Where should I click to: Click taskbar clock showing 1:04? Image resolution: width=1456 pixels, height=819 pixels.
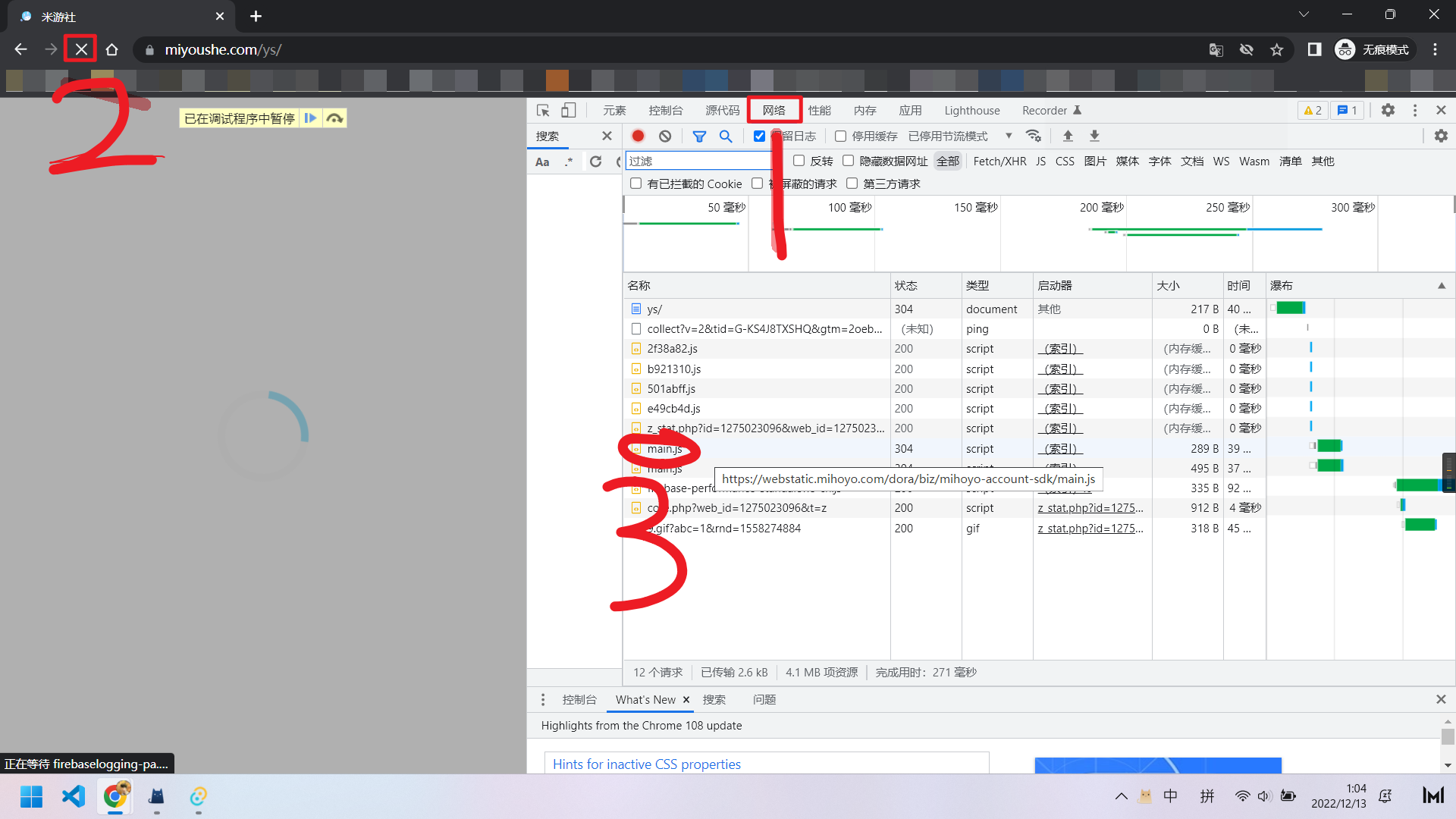1338,796
